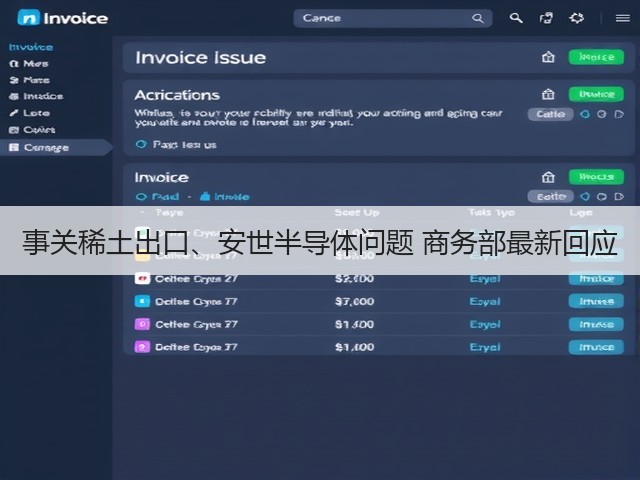This screenshot has height=480, width=640.
Task: Sort by Tals Tyo column header
Action: (x=491, y=213)
